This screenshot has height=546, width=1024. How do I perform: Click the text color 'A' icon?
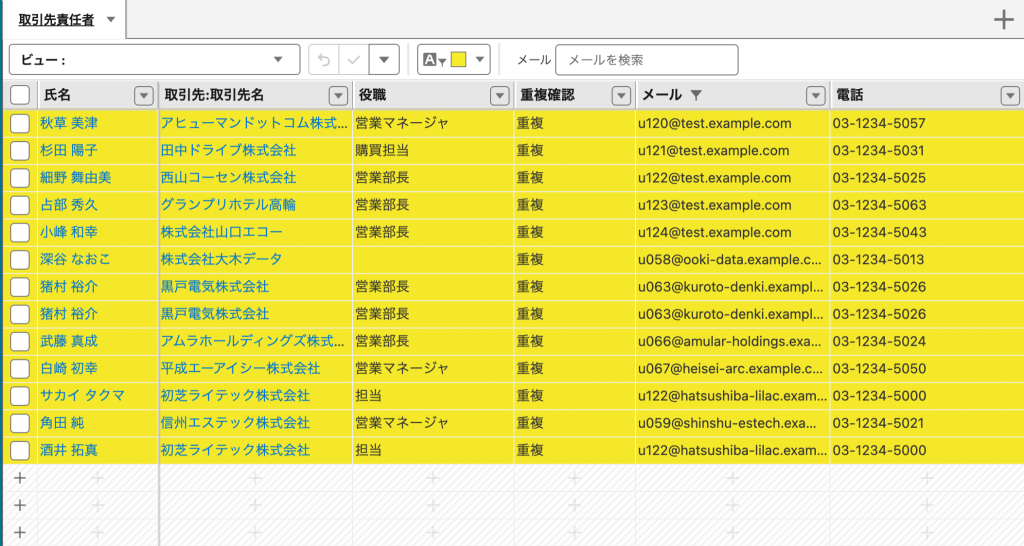coord(430,60)
